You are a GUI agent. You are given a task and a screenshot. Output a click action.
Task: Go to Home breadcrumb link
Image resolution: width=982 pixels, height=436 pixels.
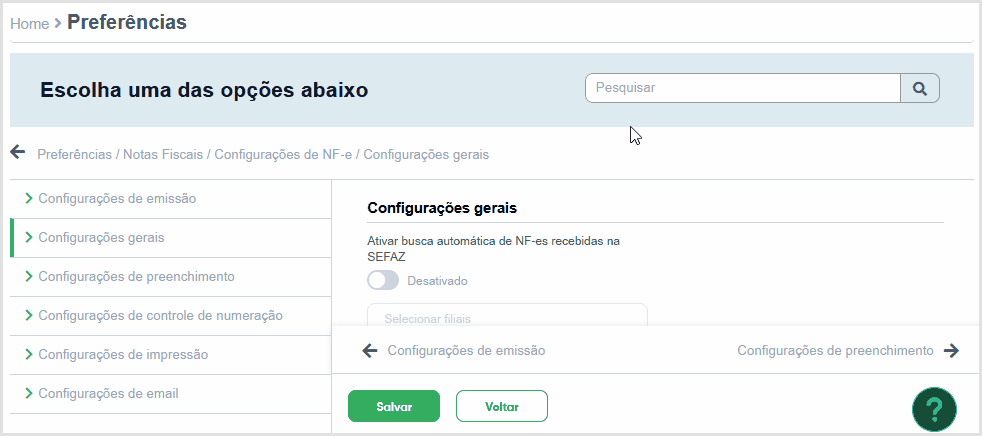click(x=29, y=24)
